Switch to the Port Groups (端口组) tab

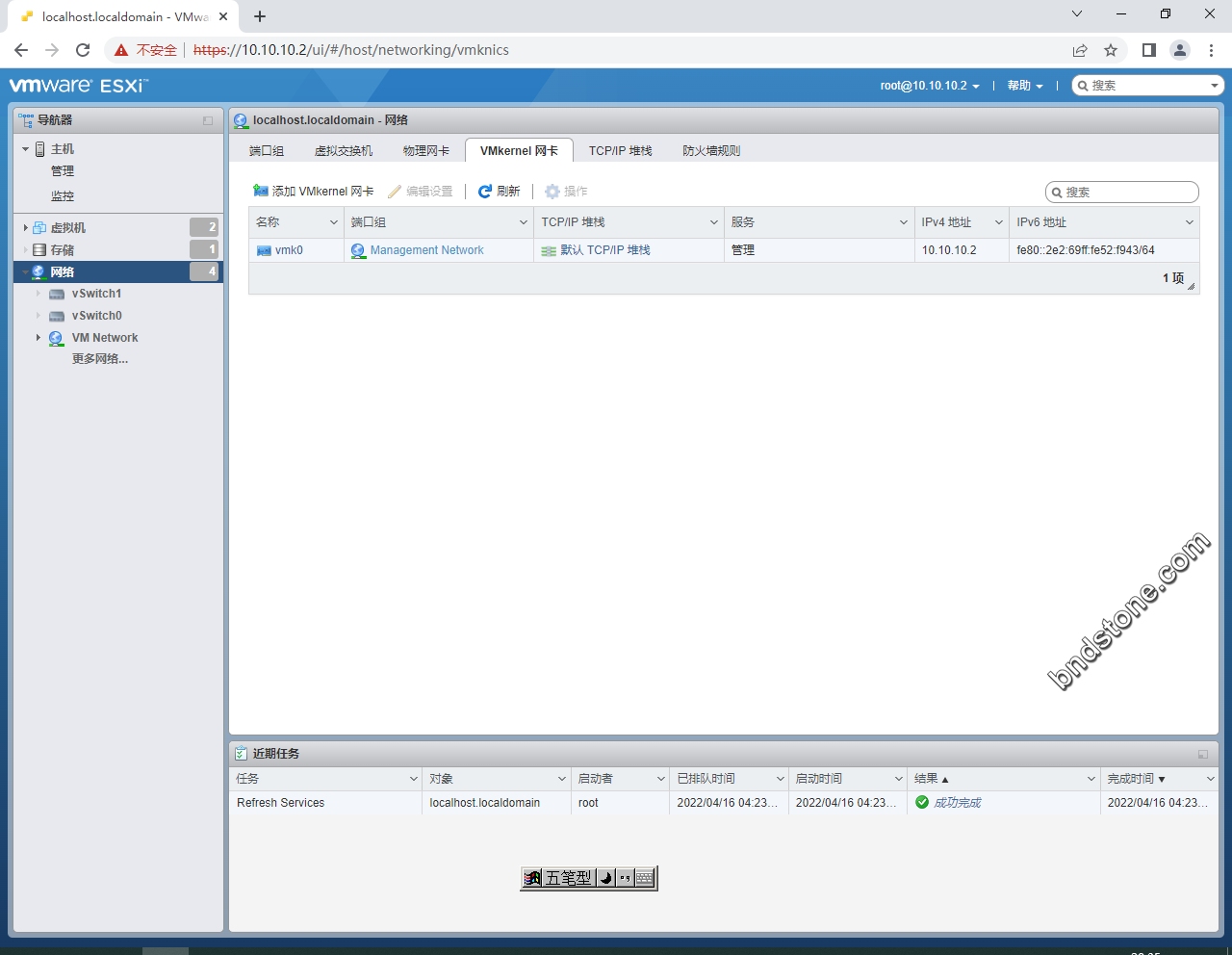point(267,151)
